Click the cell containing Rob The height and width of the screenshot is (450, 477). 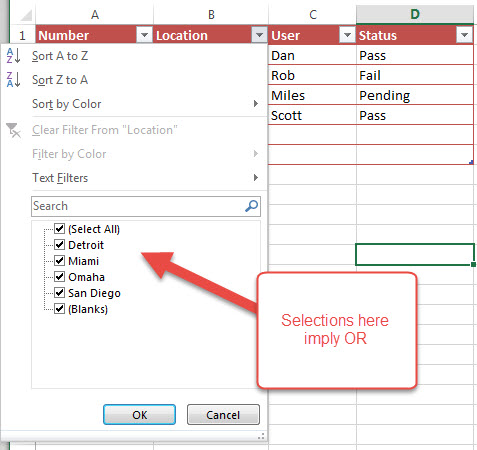pyautogui.click(x=312, y=75)
